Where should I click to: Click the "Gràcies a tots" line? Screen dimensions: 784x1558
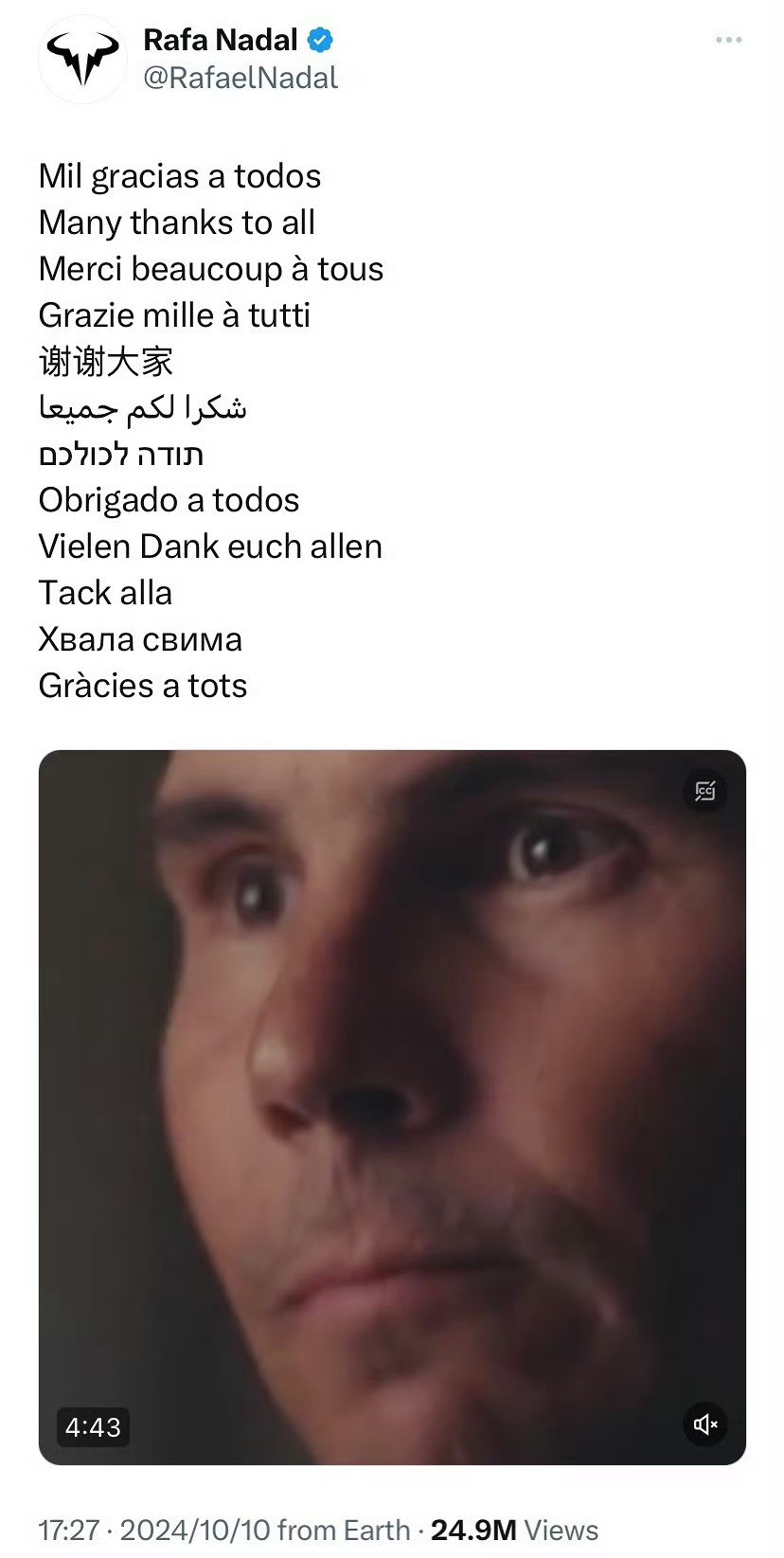[143, 686]
